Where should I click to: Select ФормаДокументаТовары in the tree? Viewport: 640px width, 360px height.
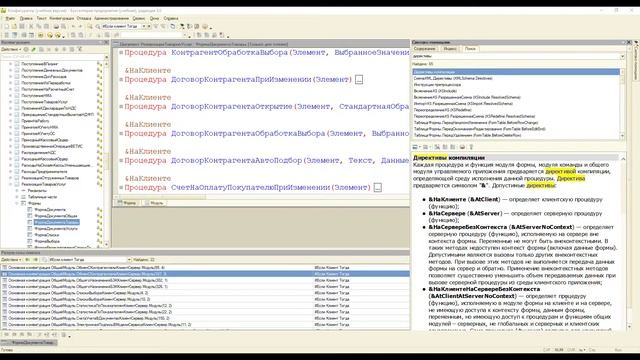(57, 222)
